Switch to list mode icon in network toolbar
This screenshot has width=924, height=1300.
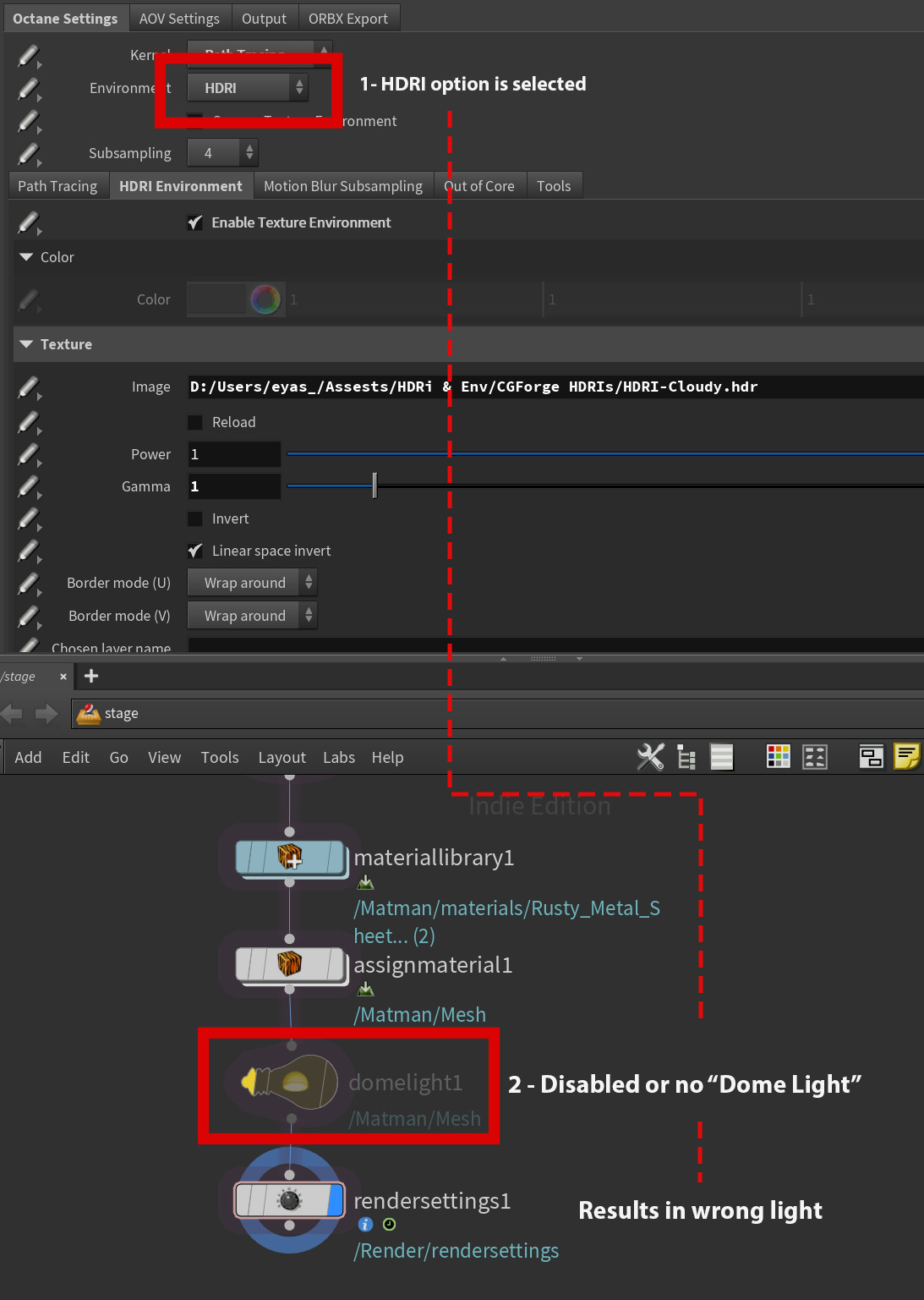point(721,756)
